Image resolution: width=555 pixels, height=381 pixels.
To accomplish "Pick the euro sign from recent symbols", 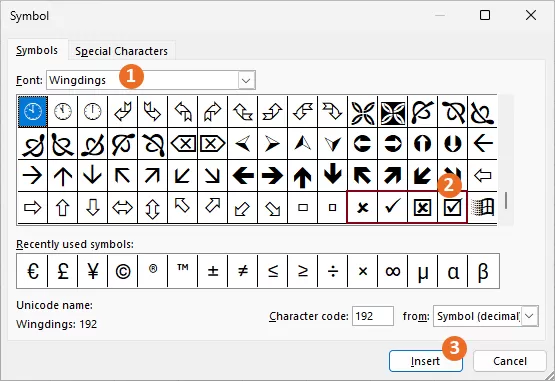I will [33, 271].
